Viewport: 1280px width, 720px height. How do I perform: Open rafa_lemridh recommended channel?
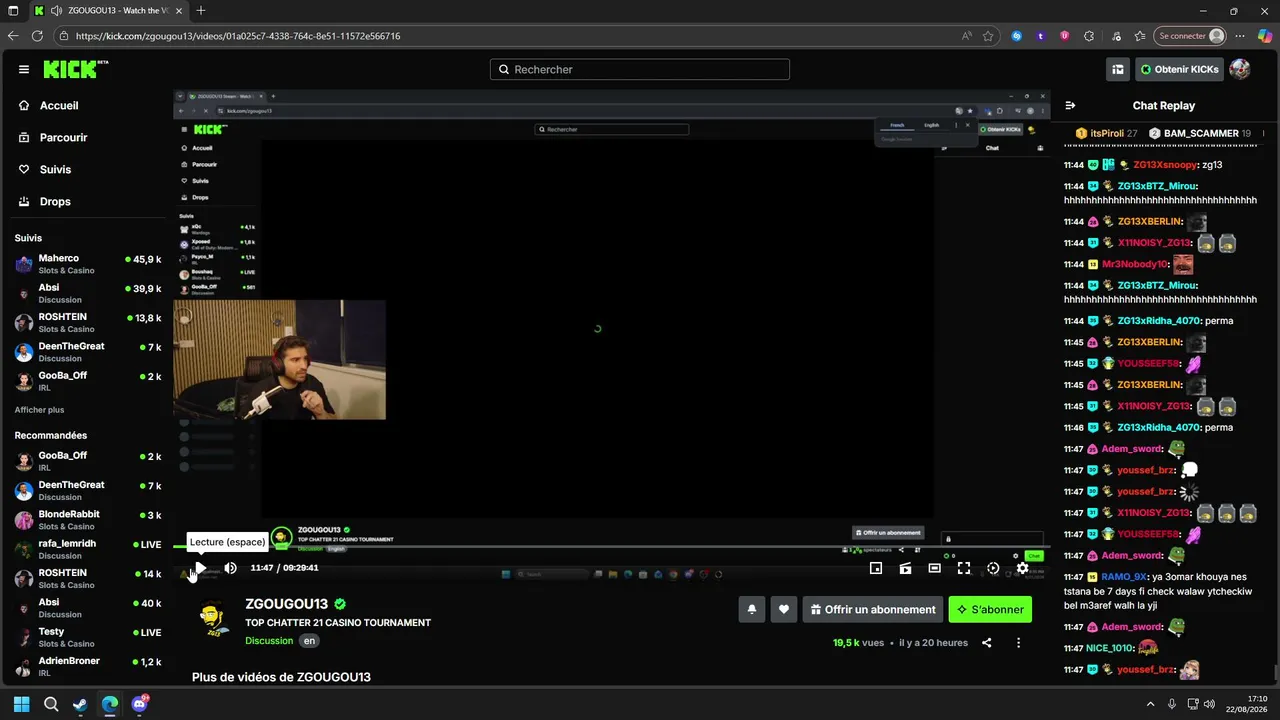coord(88,549)
